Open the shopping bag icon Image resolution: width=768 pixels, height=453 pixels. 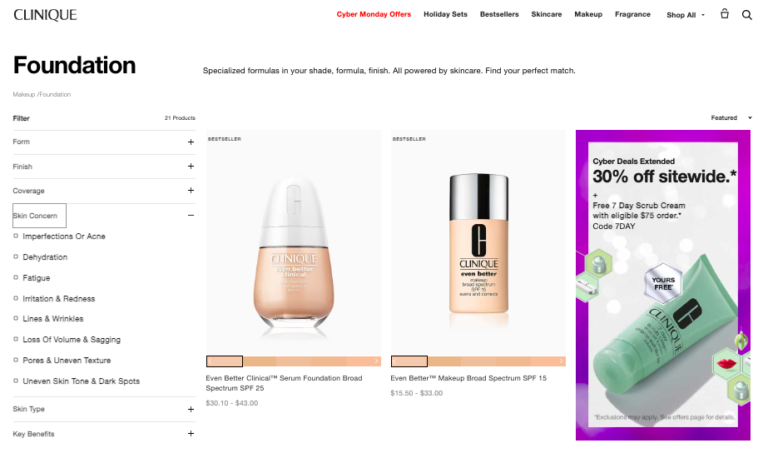pyautogui.click(x=724, y=14)
